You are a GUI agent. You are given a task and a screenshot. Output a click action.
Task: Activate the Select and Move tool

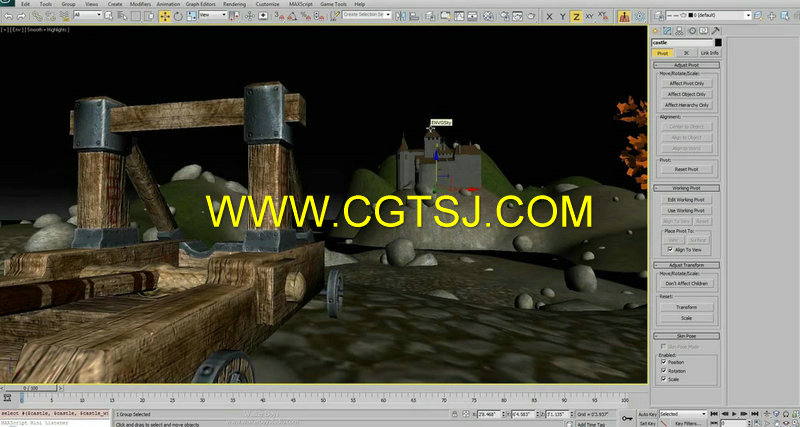[165, 16]
